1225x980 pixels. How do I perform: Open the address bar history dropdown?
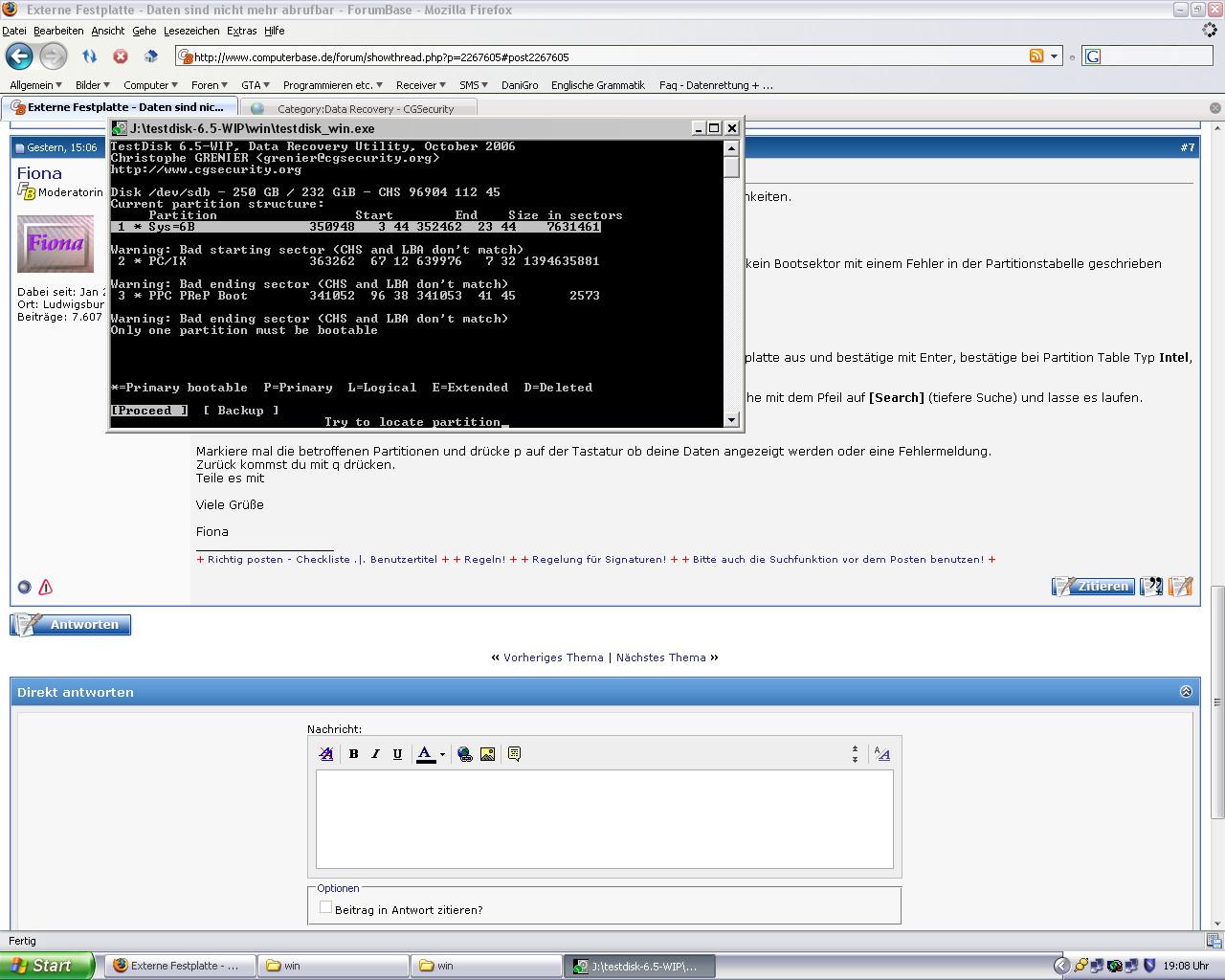pyautogui.click(x=1055, y=56)
